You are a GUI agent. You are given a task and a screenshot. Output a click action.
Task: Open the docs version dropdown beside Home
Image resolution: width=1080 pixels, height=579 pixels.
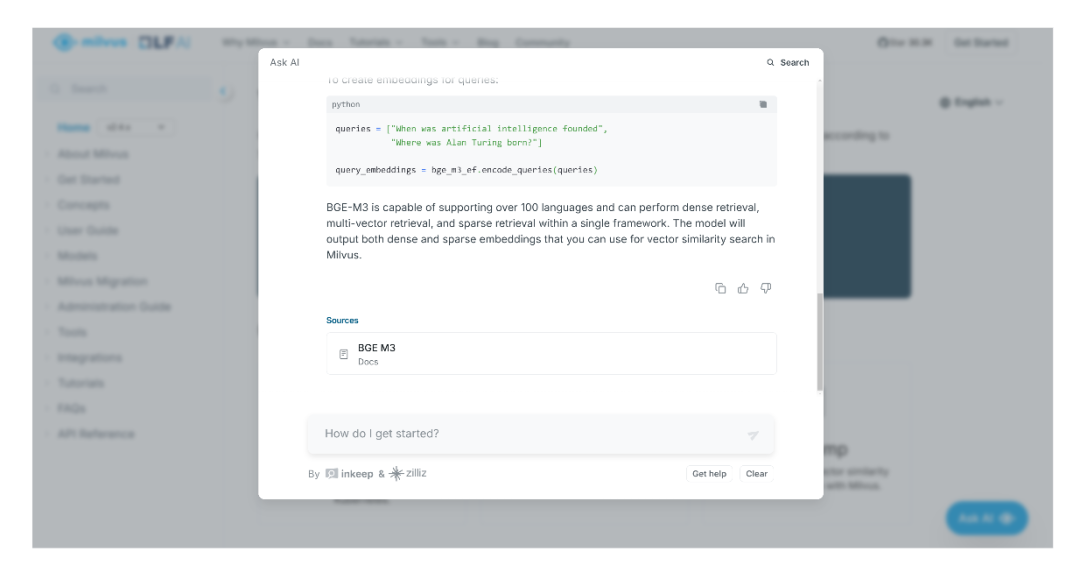135,127
